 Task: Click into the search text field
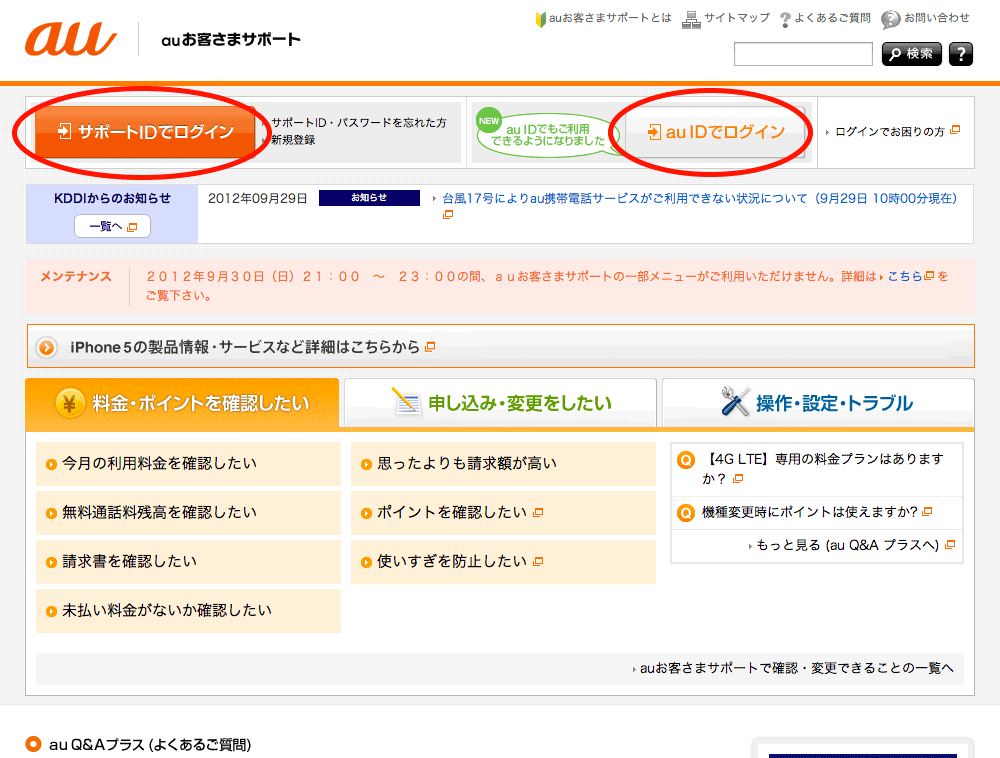click(x=803, y=54)
